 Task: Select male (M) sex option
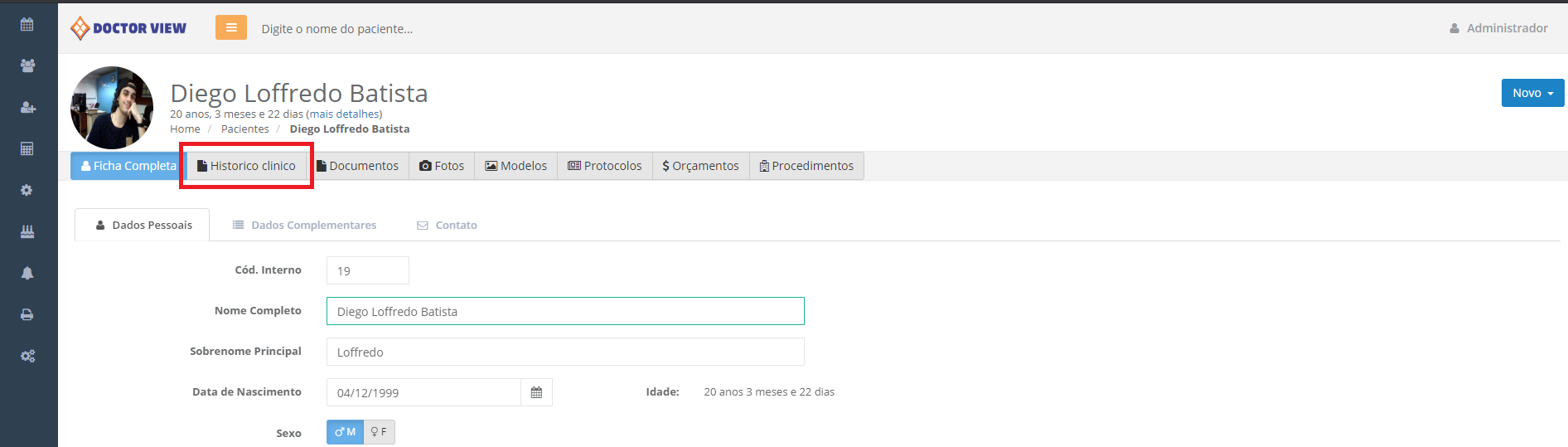pyautogui.click(x=345, y=432)
